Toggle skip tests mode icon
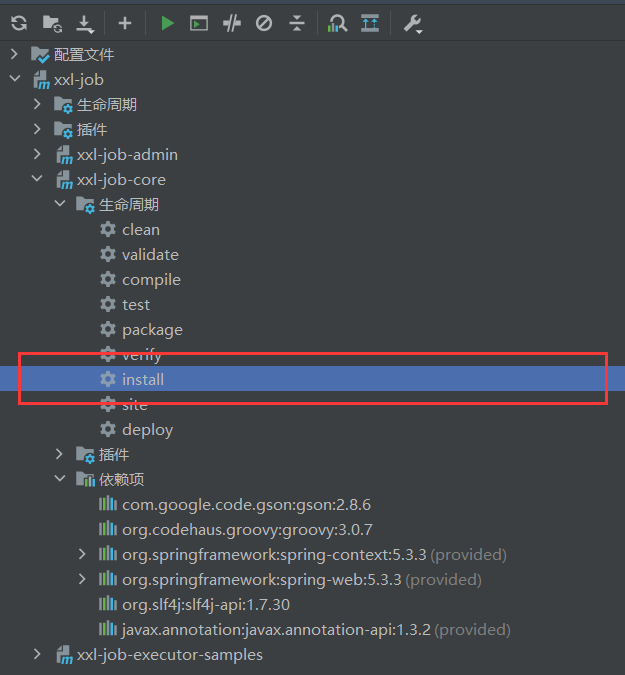 264,23
